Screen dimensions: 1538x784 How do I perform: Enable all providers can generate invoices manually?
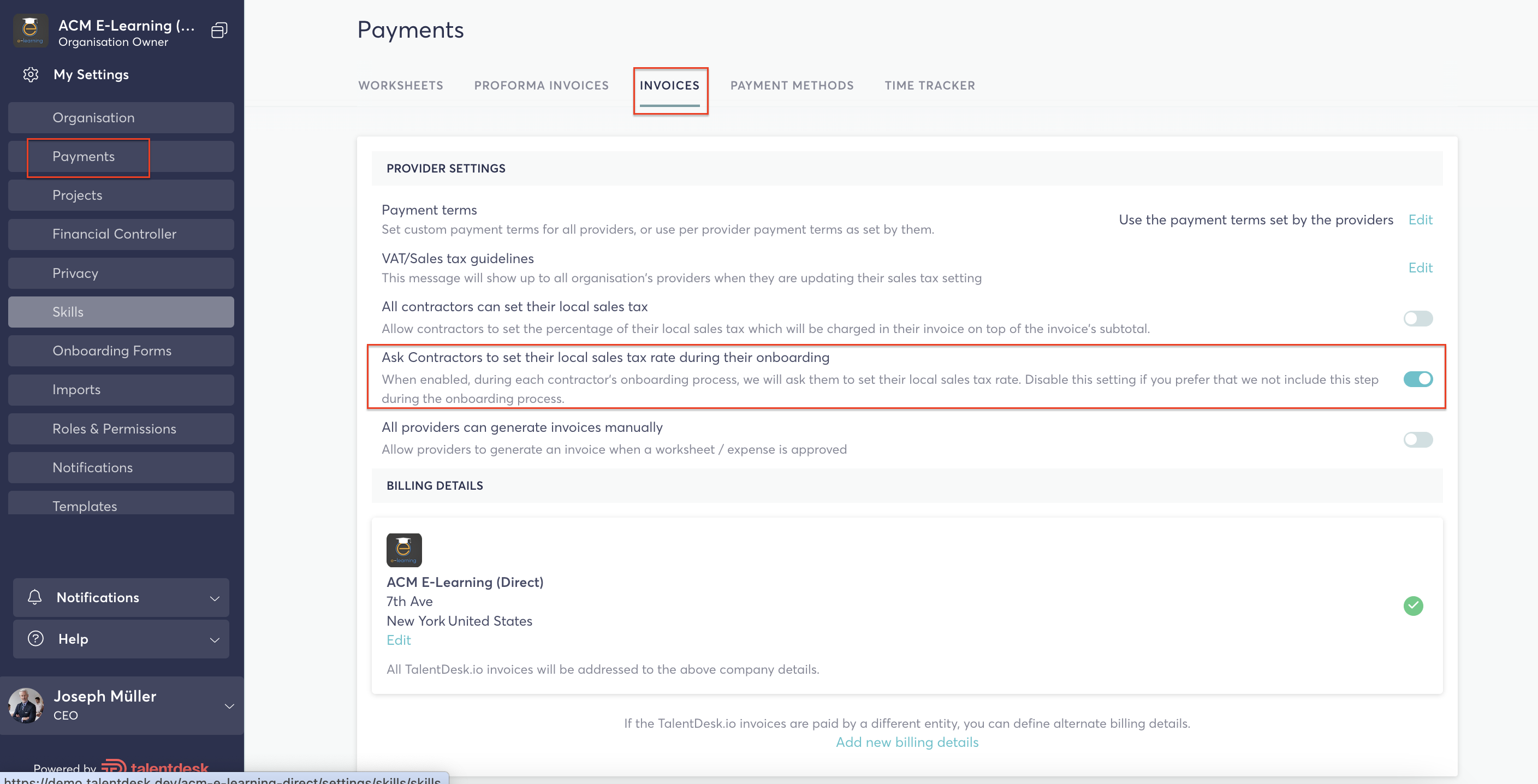[1417, 439]
